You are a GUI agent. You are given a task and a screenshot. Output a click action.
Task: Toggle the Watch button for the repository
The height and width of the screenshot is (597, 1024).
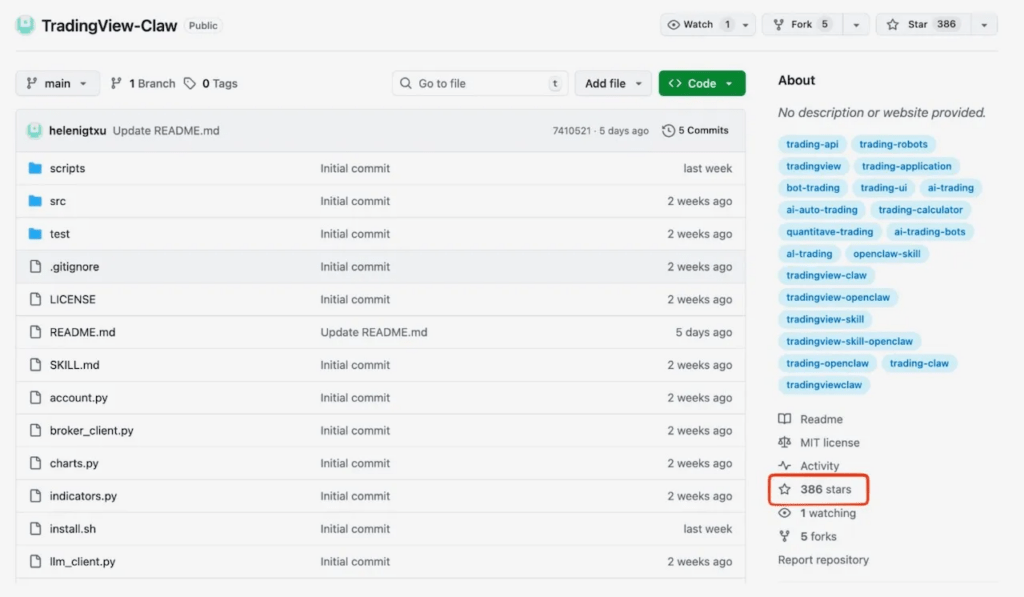(699, 25)
